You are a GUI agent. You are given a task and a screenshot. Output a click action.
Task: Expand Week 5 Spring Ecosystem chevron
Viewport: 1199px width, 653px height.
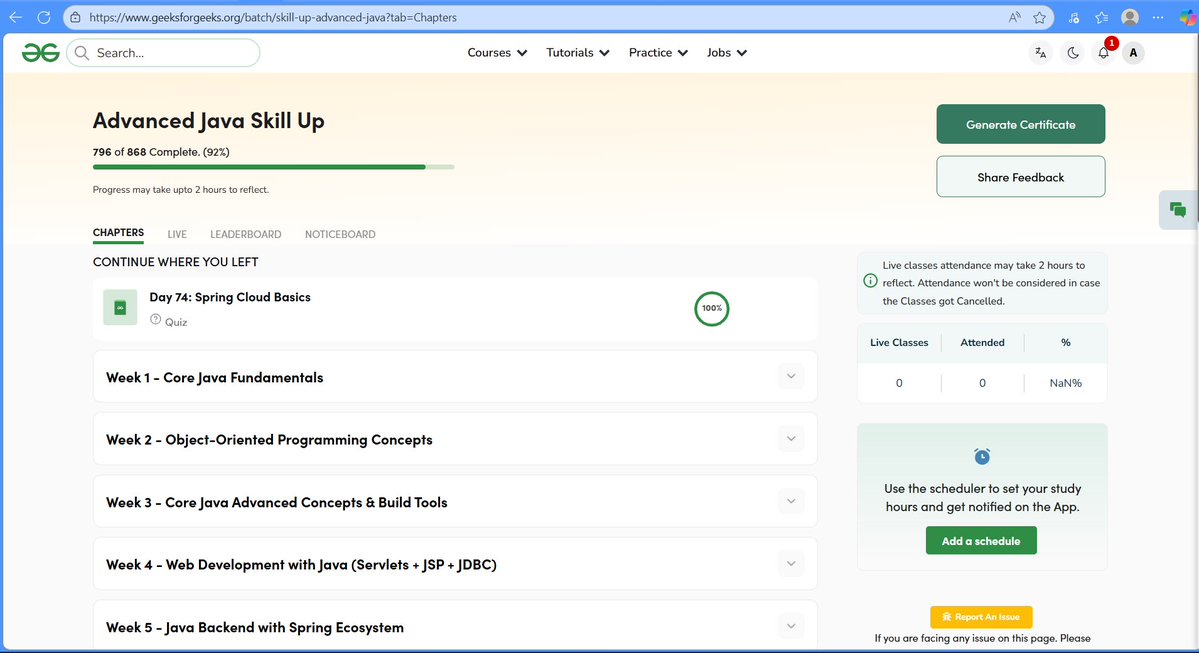(791, 626)
